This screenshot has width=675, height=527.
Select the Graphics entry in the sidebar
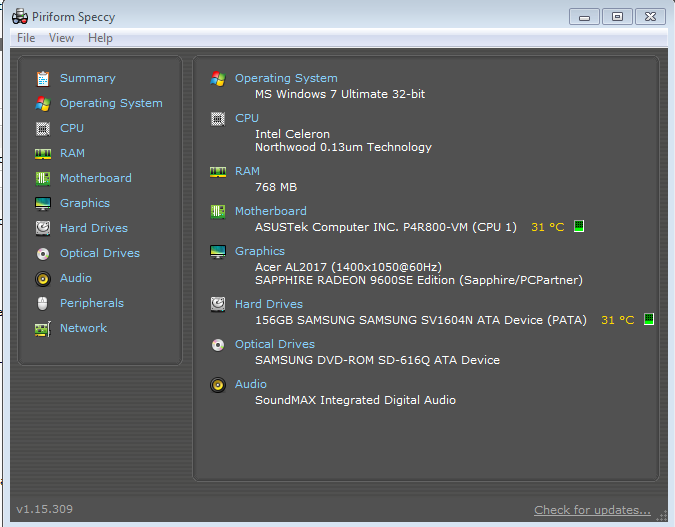(85, 203)
